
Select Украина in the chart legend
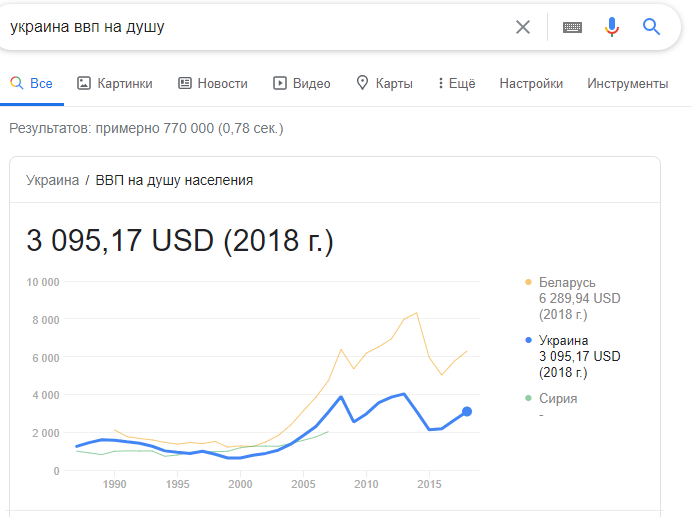(x=564, y=340)
